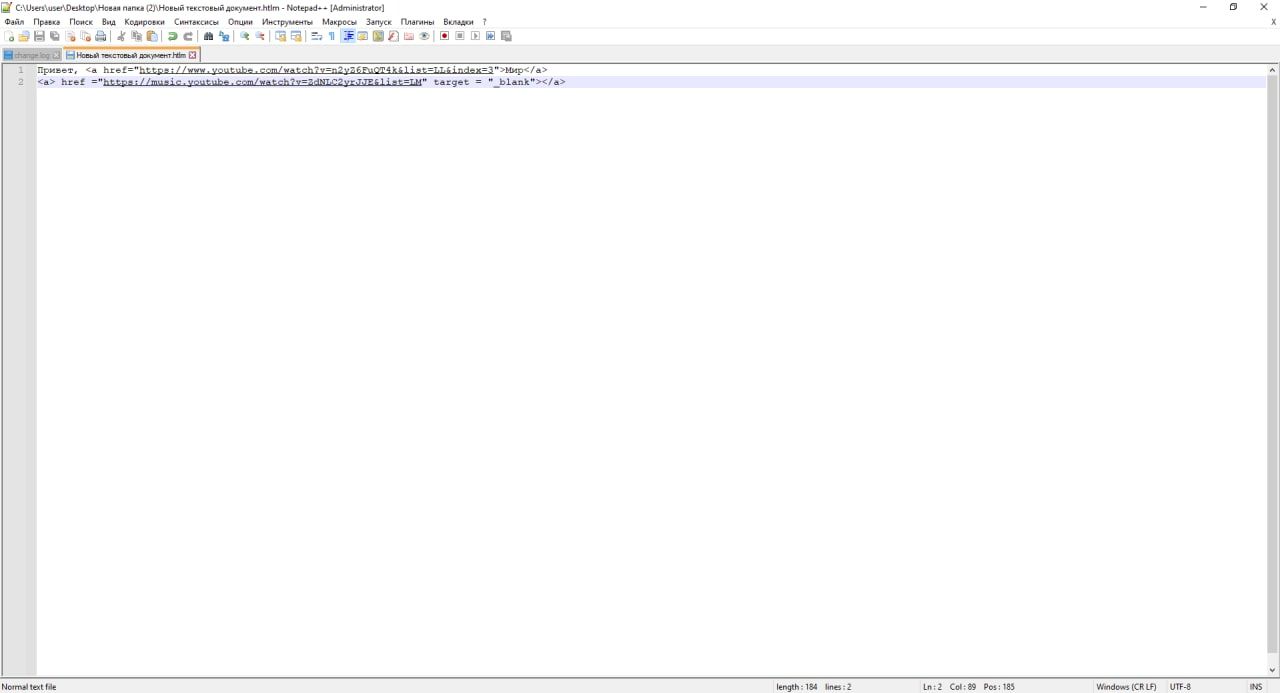Click the vertical scrollbar down arrow
Image resolution: width=1280 pixels, height=693 pixels.
click(x=1273, y=670)
